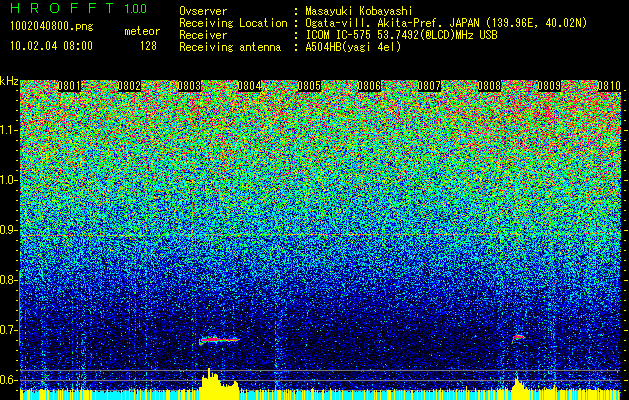The image size is (629, 400).
Task: Click the 0808 time marker
Action: (x=489, y=86)
